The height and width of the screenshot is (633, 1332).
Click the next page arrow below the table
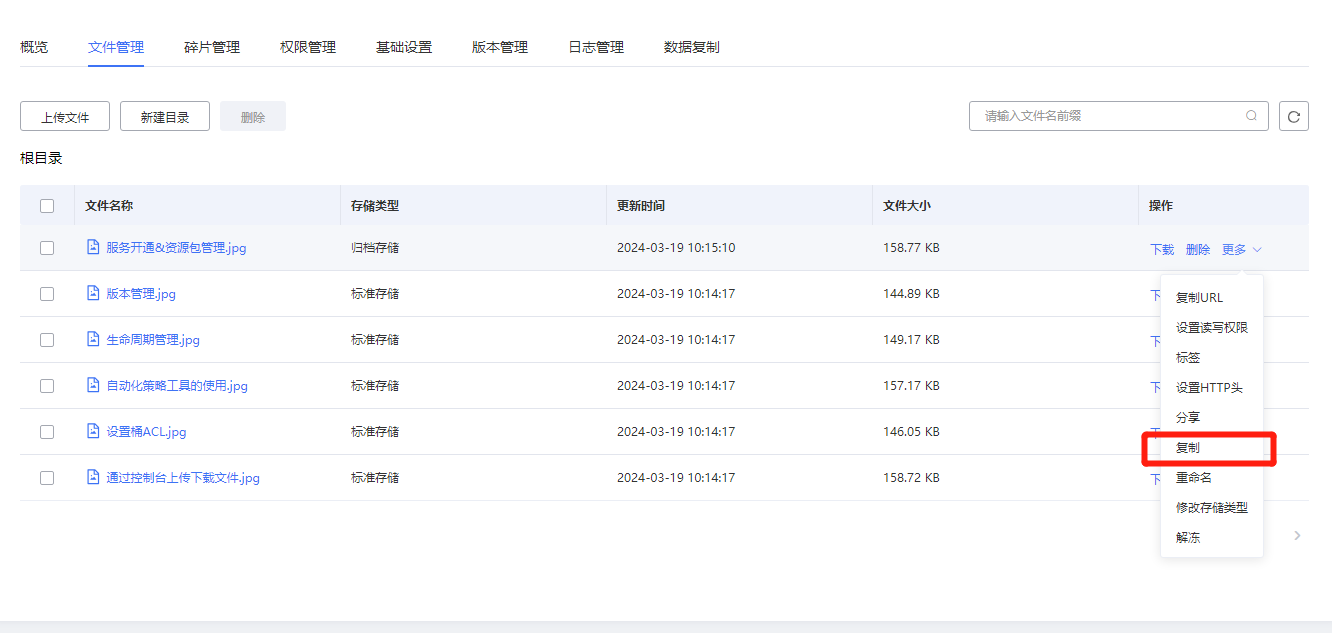click(1298, 536)
